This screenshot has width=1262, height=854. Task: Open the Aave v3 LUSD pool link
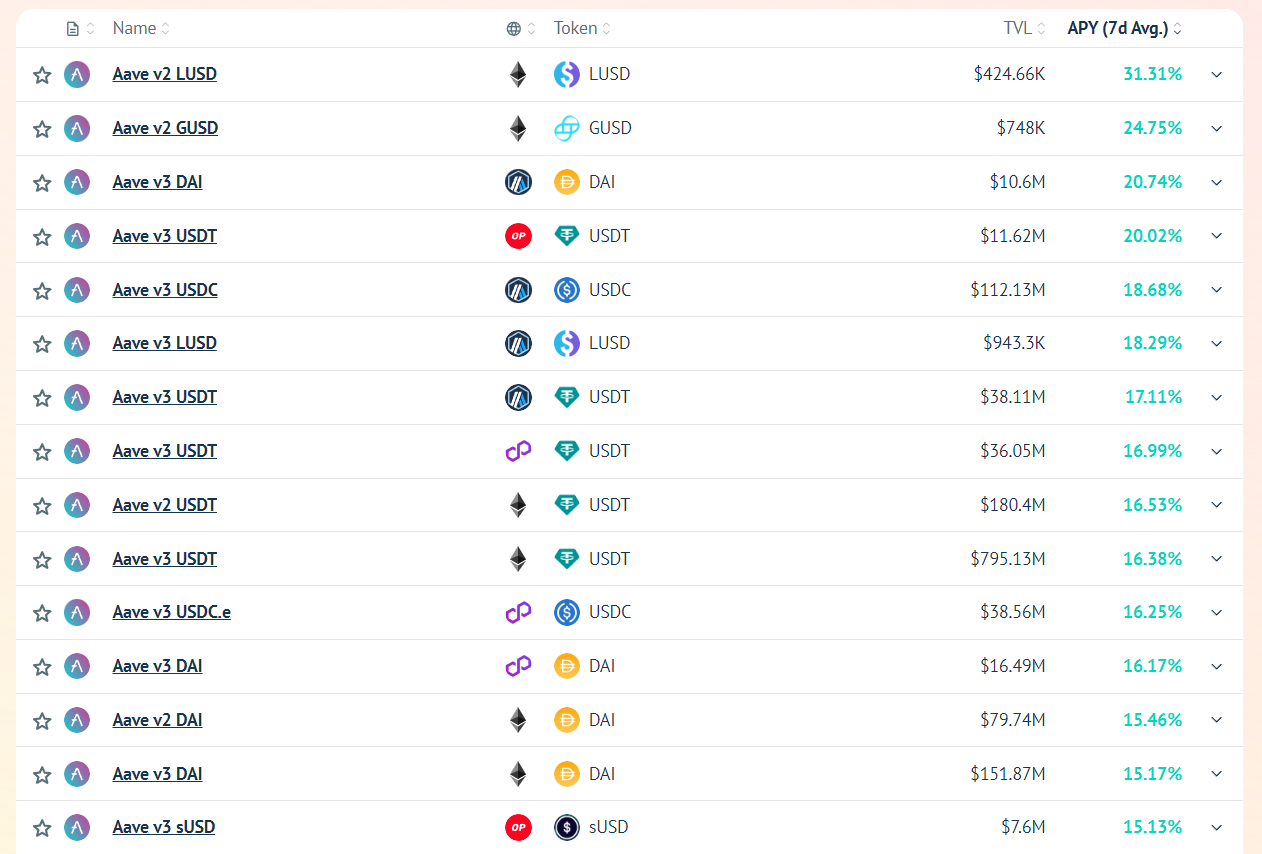165,343
